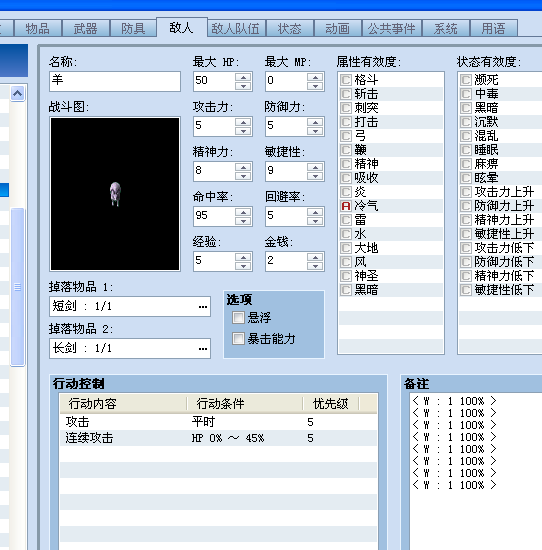Screen dimensions: 542x550
Task: Enable the 悬浮 option checkbox
Action: (238, 317)
